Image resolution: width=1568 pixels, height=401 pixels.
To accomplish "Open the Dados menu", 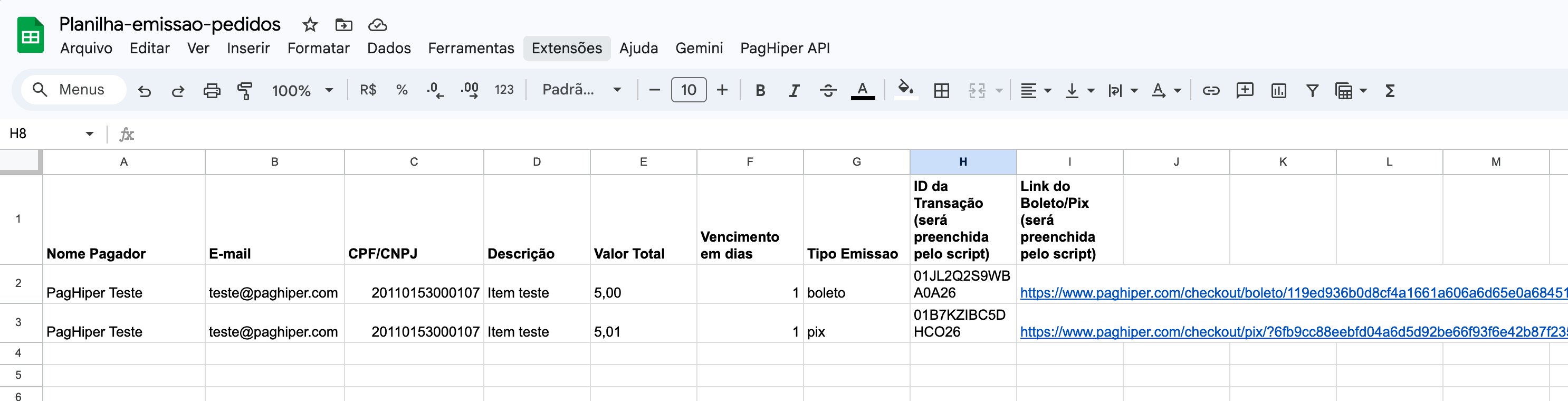I will tap(389, 48).
